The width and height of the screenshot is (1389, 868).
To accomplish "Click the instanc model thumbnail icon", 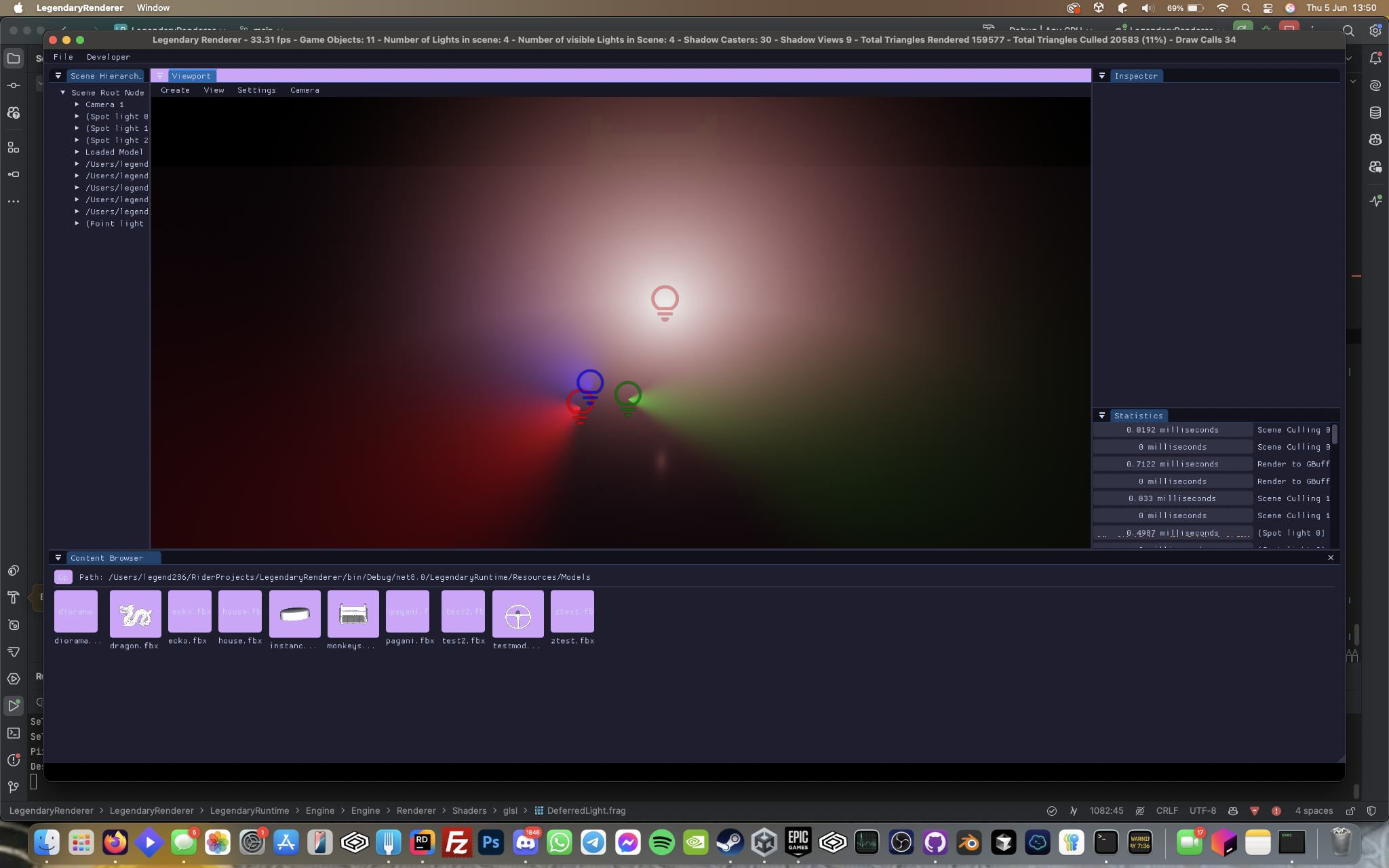I will 294,614.
